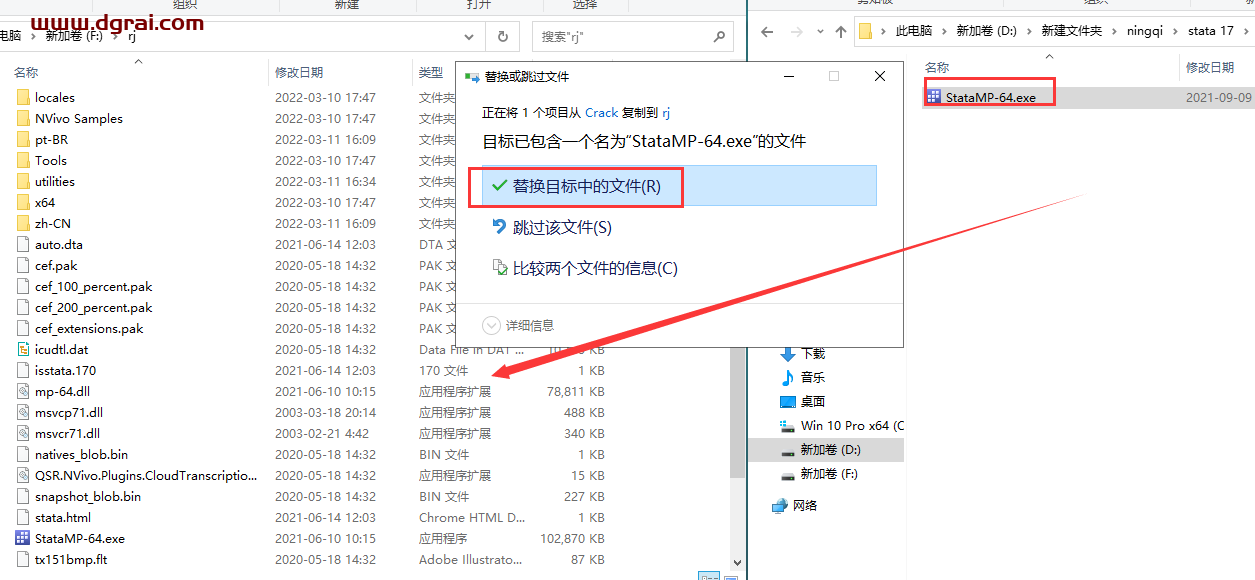1255x580 pixels.
Task: Click the Crack source folder link in the dialog
Action: point(601,113)
